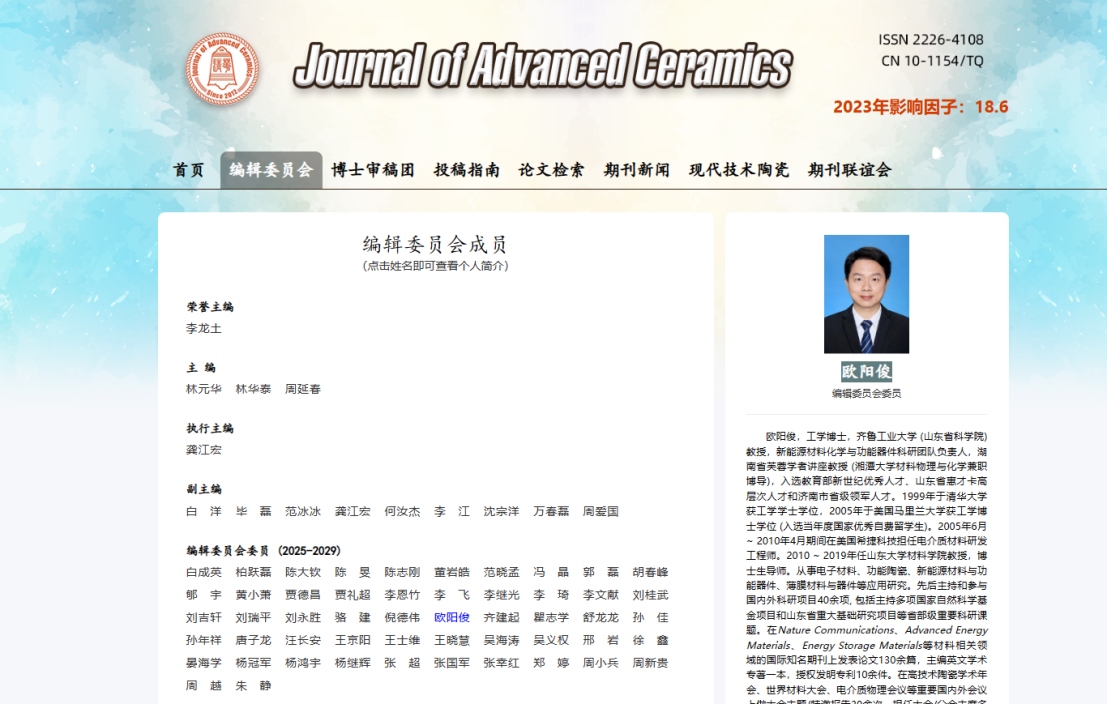Image resolution: width=1107 pixels, height=705 pixels.
Task: Open 倪德伟's profile
Action: point(402,617)
